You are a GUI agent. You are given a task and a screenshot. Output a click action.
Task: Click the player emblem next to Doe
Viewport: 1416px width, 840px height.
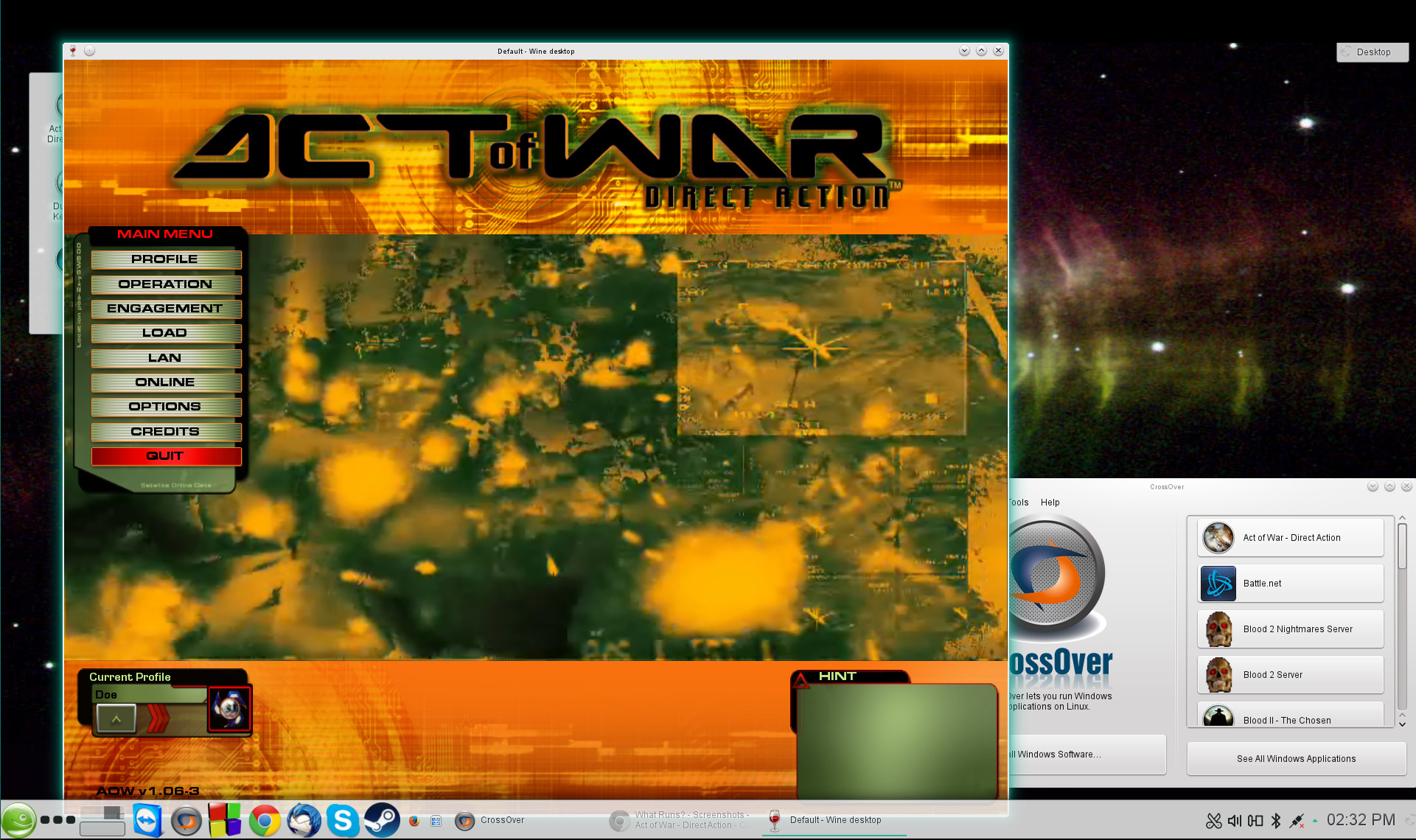[229, 708]
